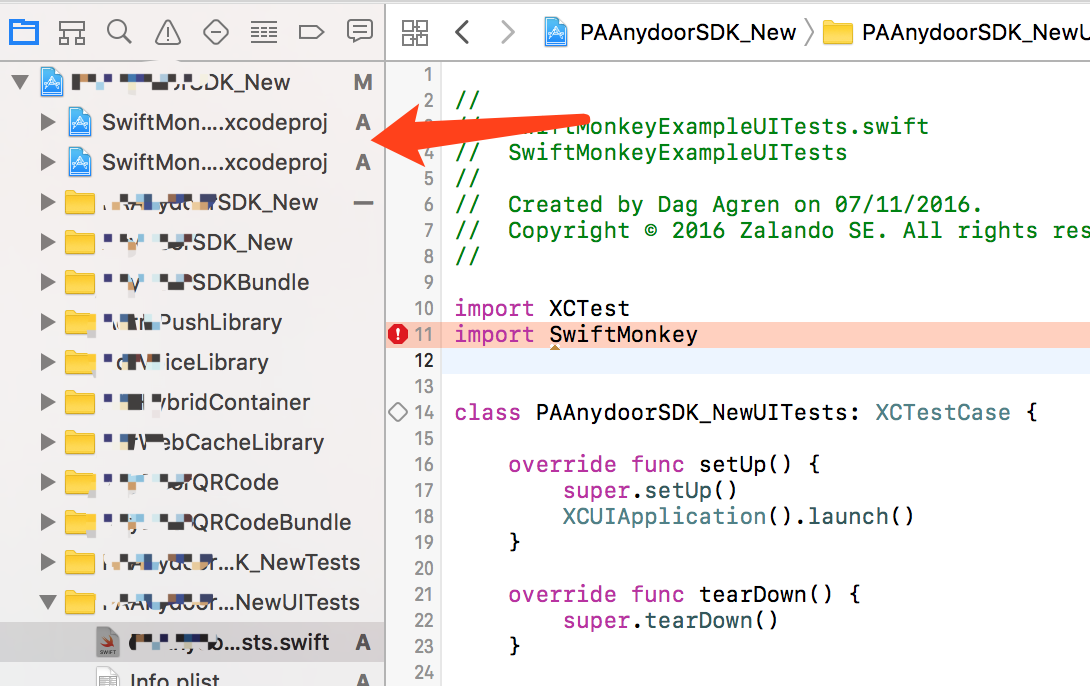Open the Breakpoint navigator tag icon
This screenshot has width=1090, height=686.
click(311, 32)
